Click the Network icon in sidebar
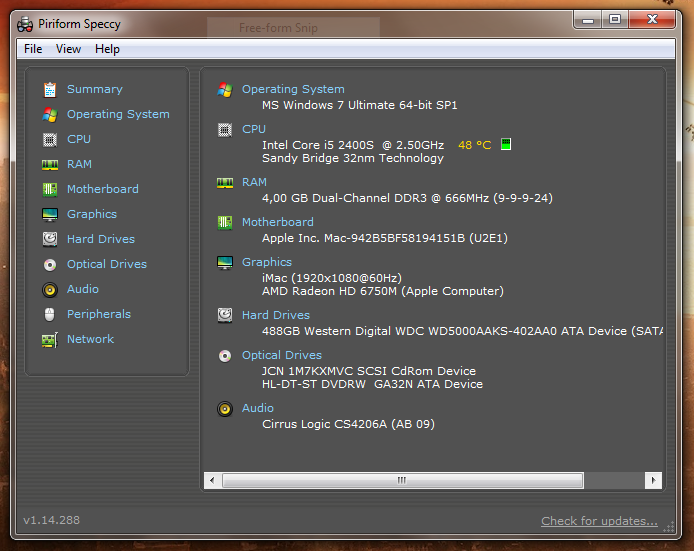This screenshot has height=551, width=694. (x=49, y=340)
